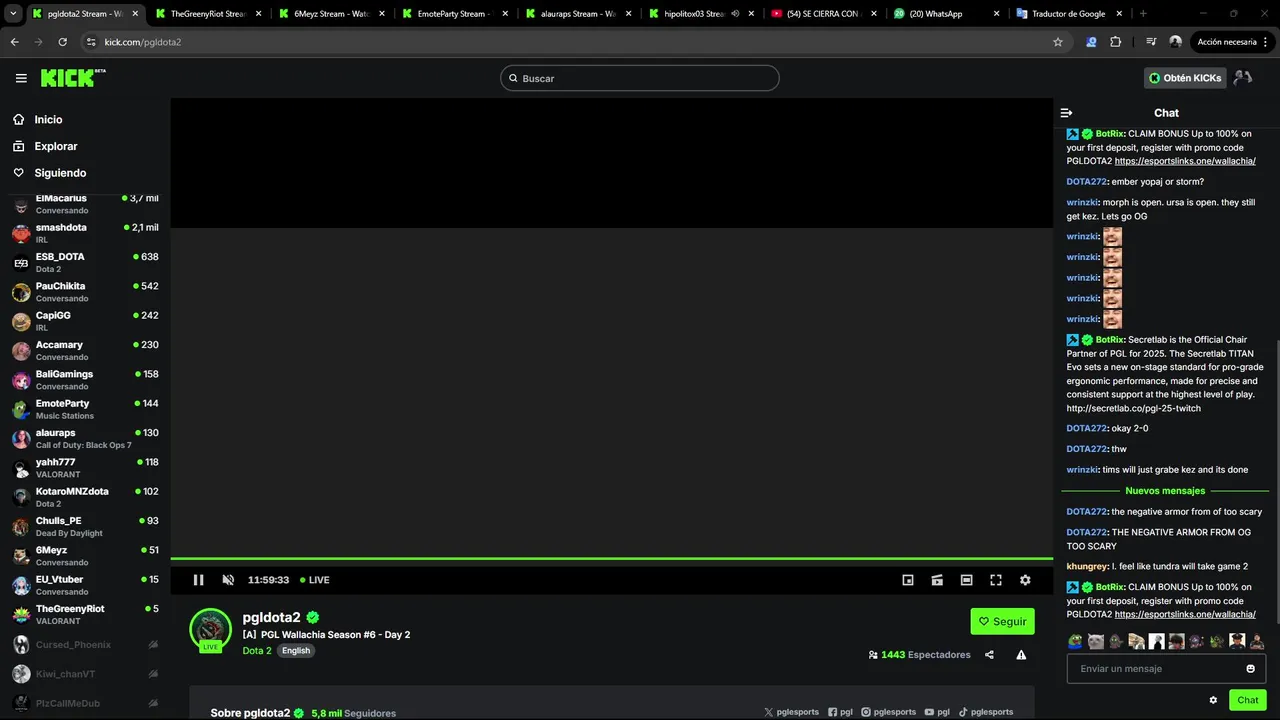
Task: Open ESB_DOTA channel in sidebar
Action: [x=85, y=263]
